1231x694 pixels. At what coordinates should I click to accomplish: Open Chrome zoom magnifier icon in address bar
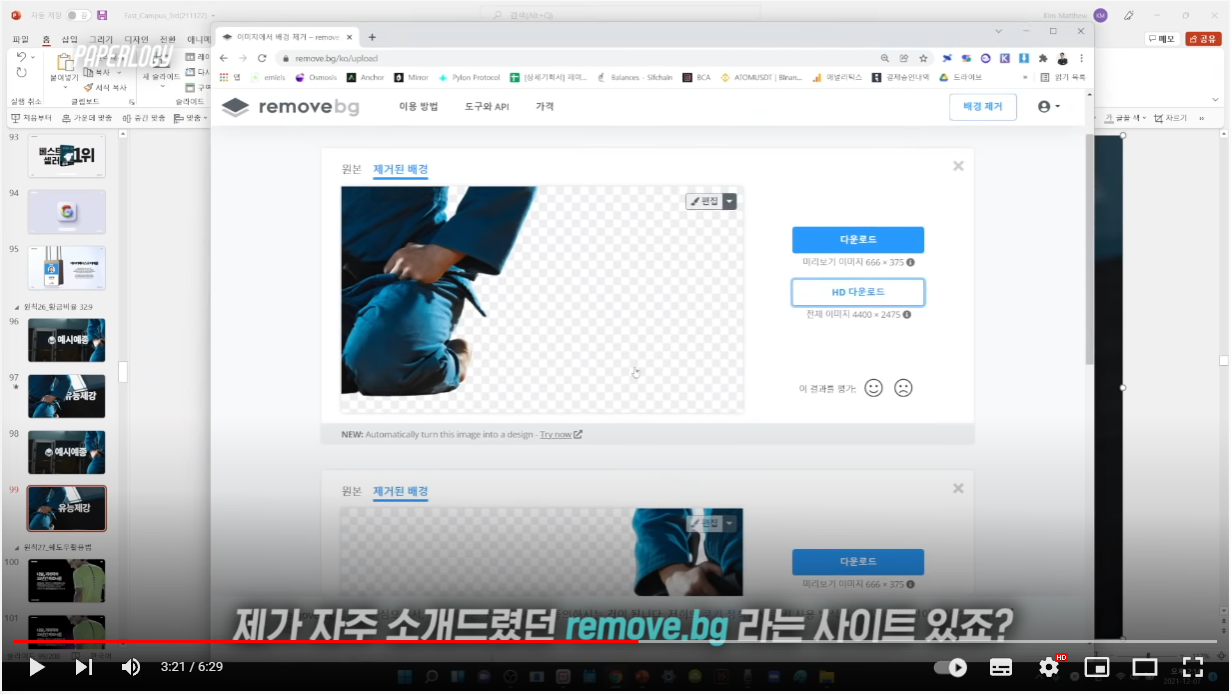click(885, 58)
